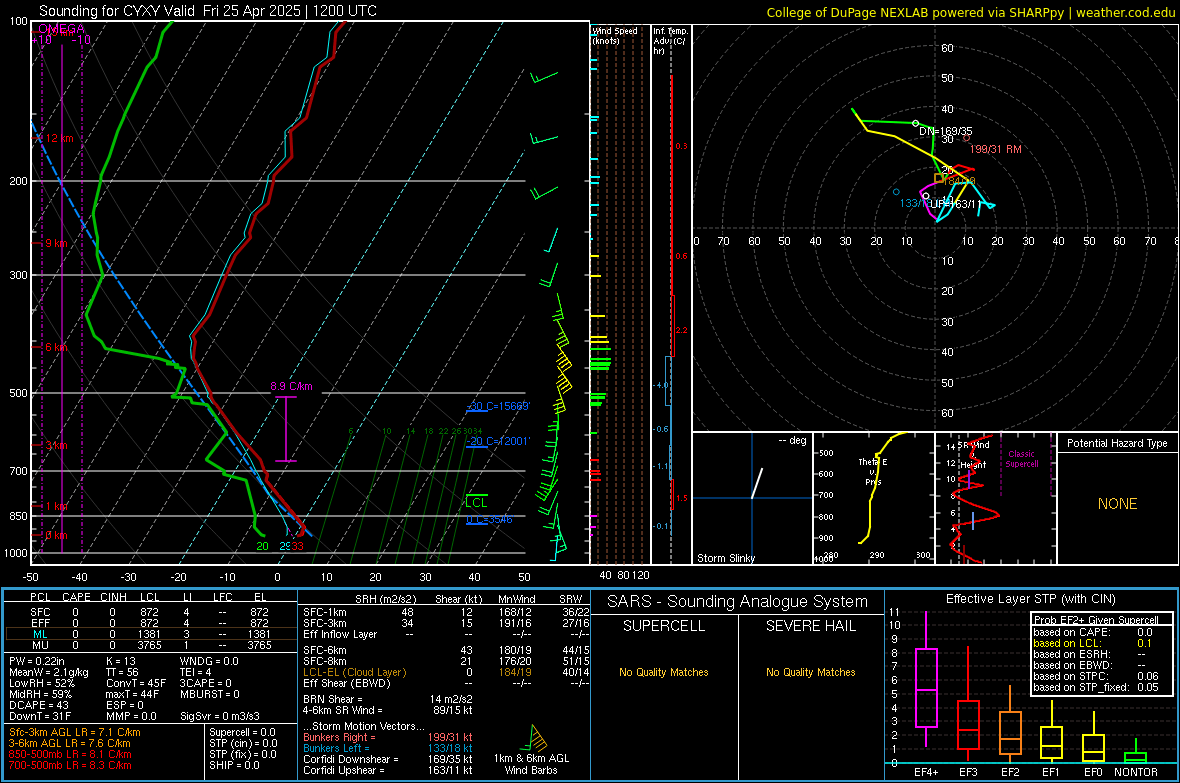This screenshot has width=1180, height=783.
Task: Click the 'Inf. Temp. Adv.' panel header
Action: [x=670, y=41]
